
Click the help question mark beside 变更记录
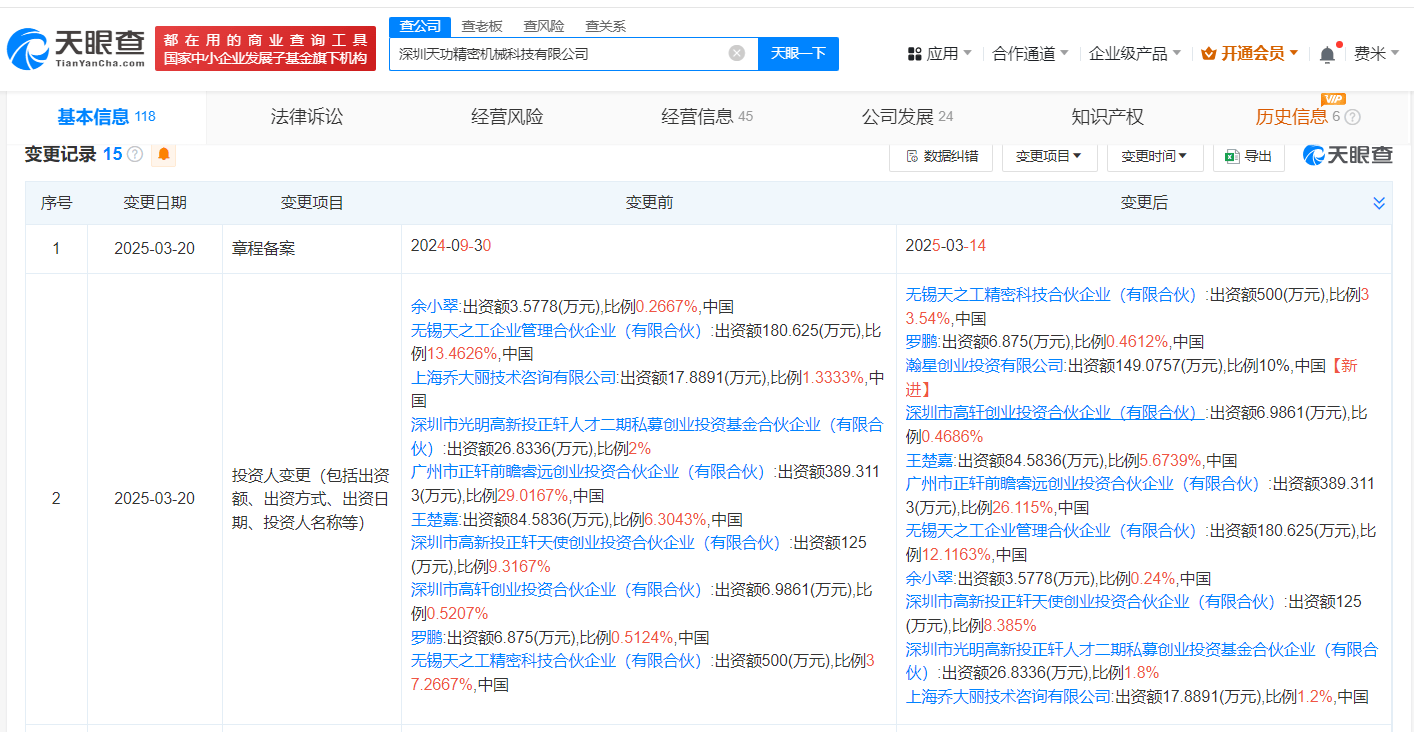coord(135,155)
